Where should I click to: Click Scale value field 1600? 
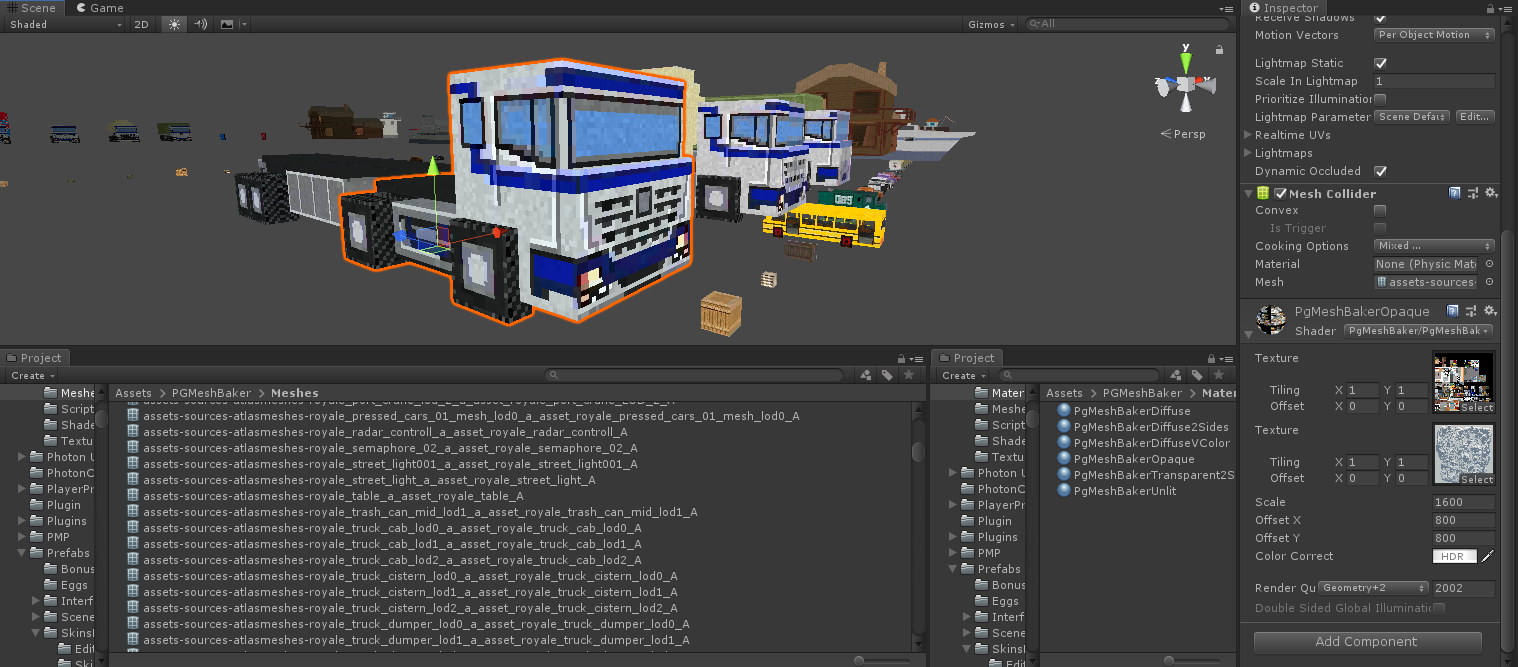pos(1463,502)
